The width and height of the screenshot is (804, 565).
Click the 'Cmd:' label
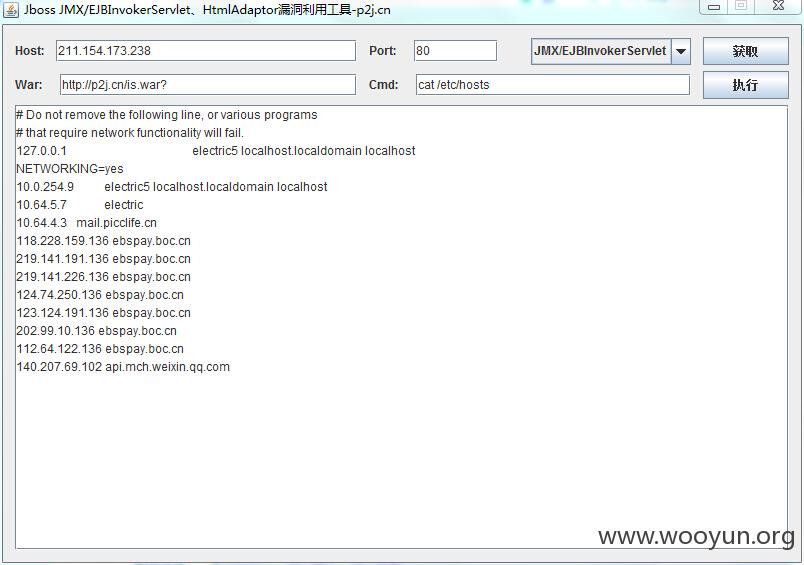384,85
